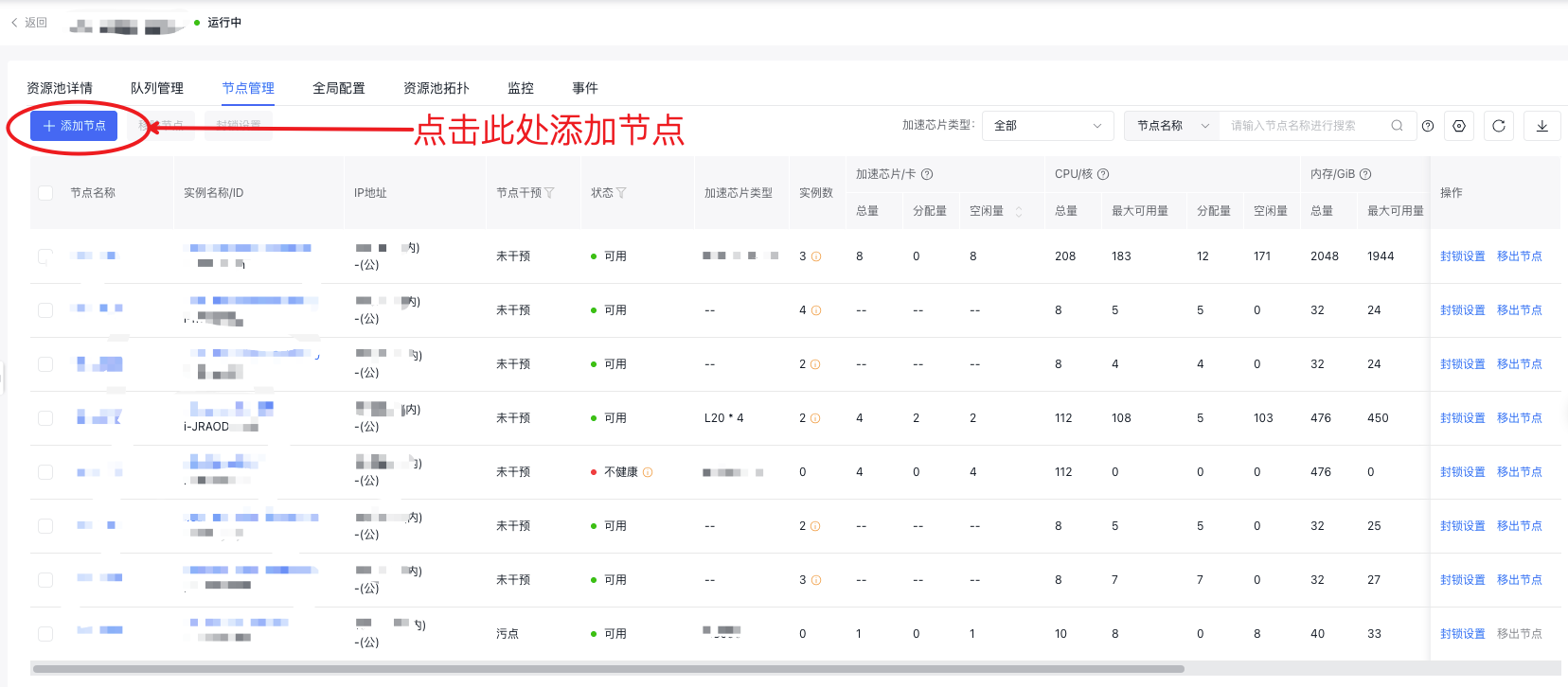Click the horizontal table scrollbar

(x=608, y=669)
